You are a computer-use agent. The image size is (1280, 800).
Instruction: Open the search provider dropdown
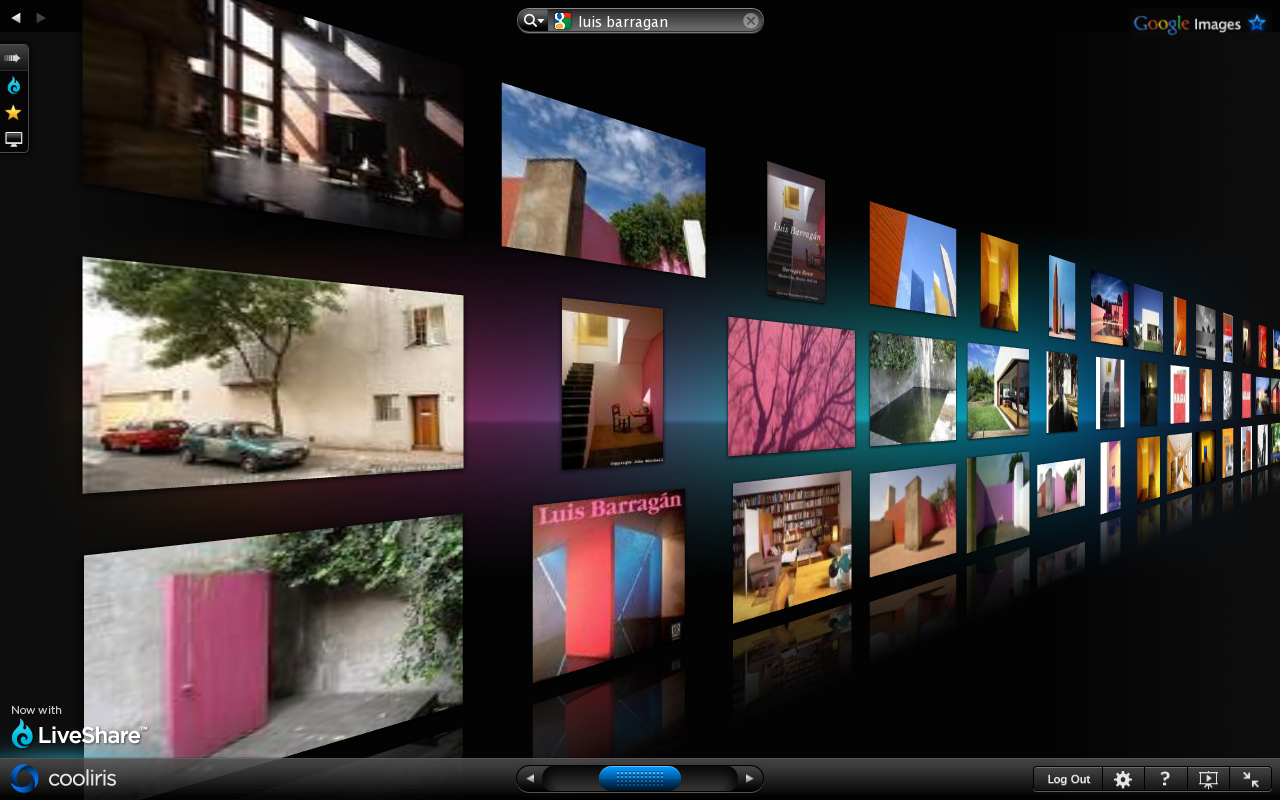(534, 21)
